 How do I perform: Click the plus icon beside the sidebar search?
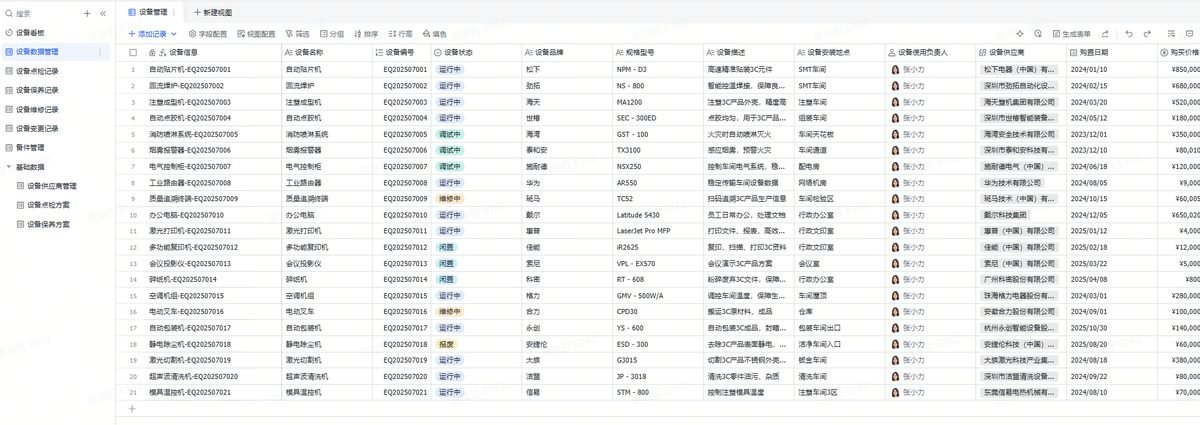87,13
